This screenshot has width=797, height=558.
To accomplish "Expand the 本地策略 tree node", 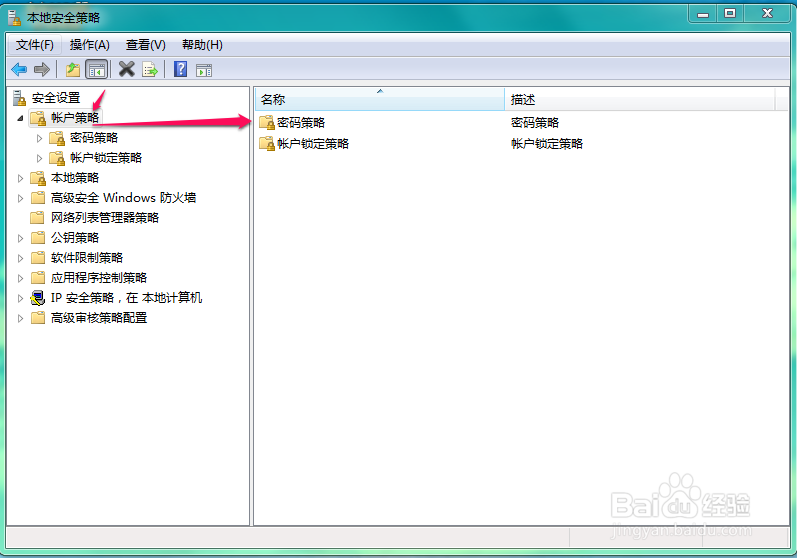I will tap(20, 178).
